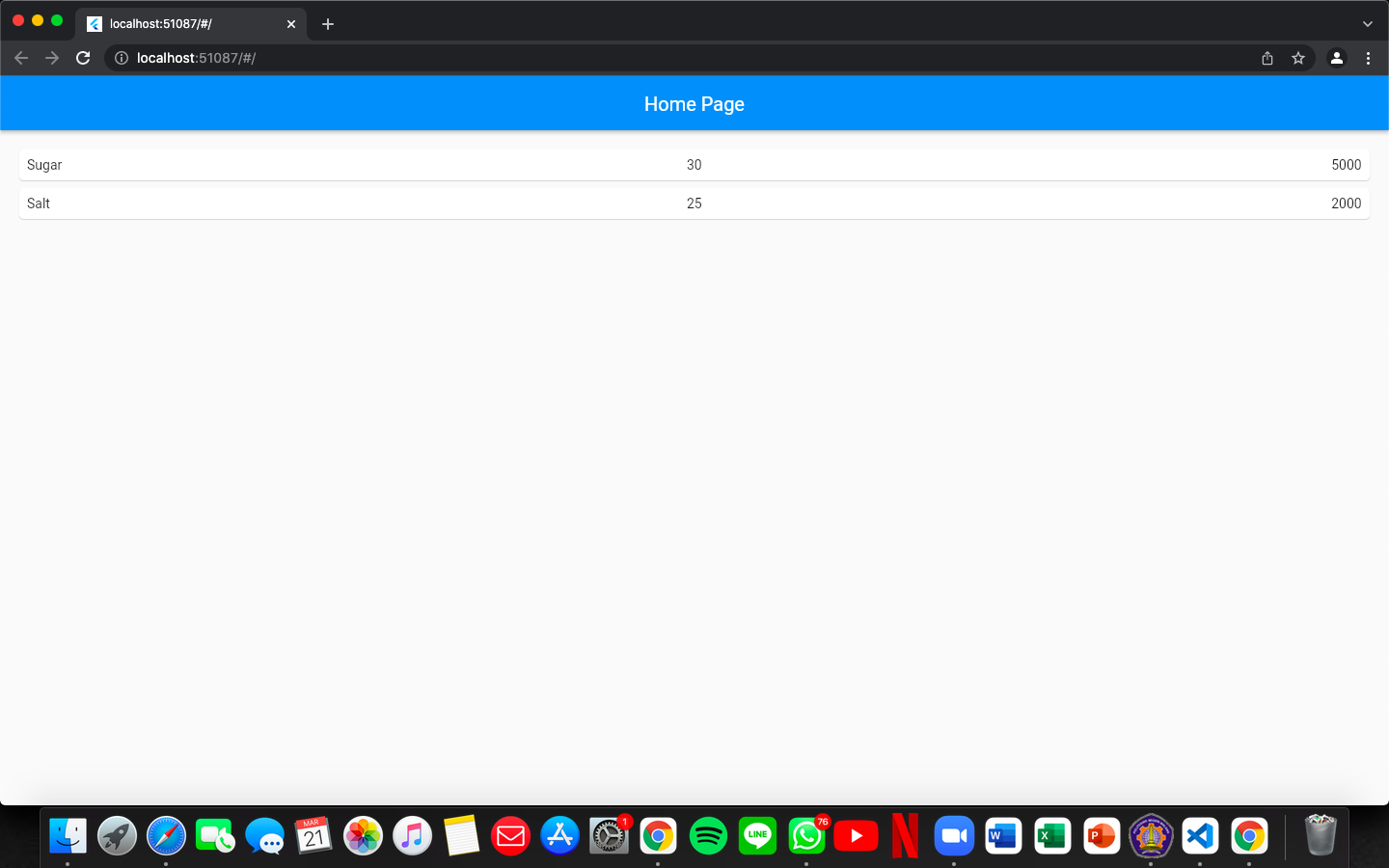Image resolution: width=1389 pixels, height=868 pixels.
Task: Open the tab search chevron
Action: [x=1367, y=23]
